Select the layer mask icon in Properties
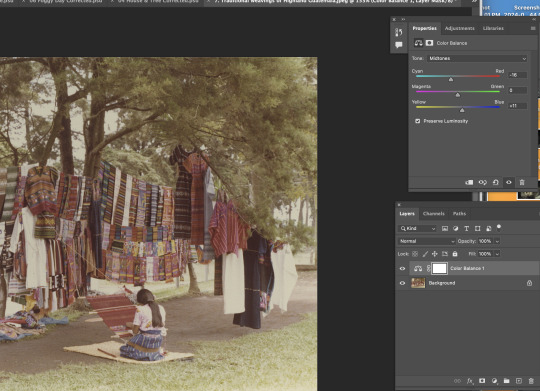540x391 pixels. (x=429, y=43)
